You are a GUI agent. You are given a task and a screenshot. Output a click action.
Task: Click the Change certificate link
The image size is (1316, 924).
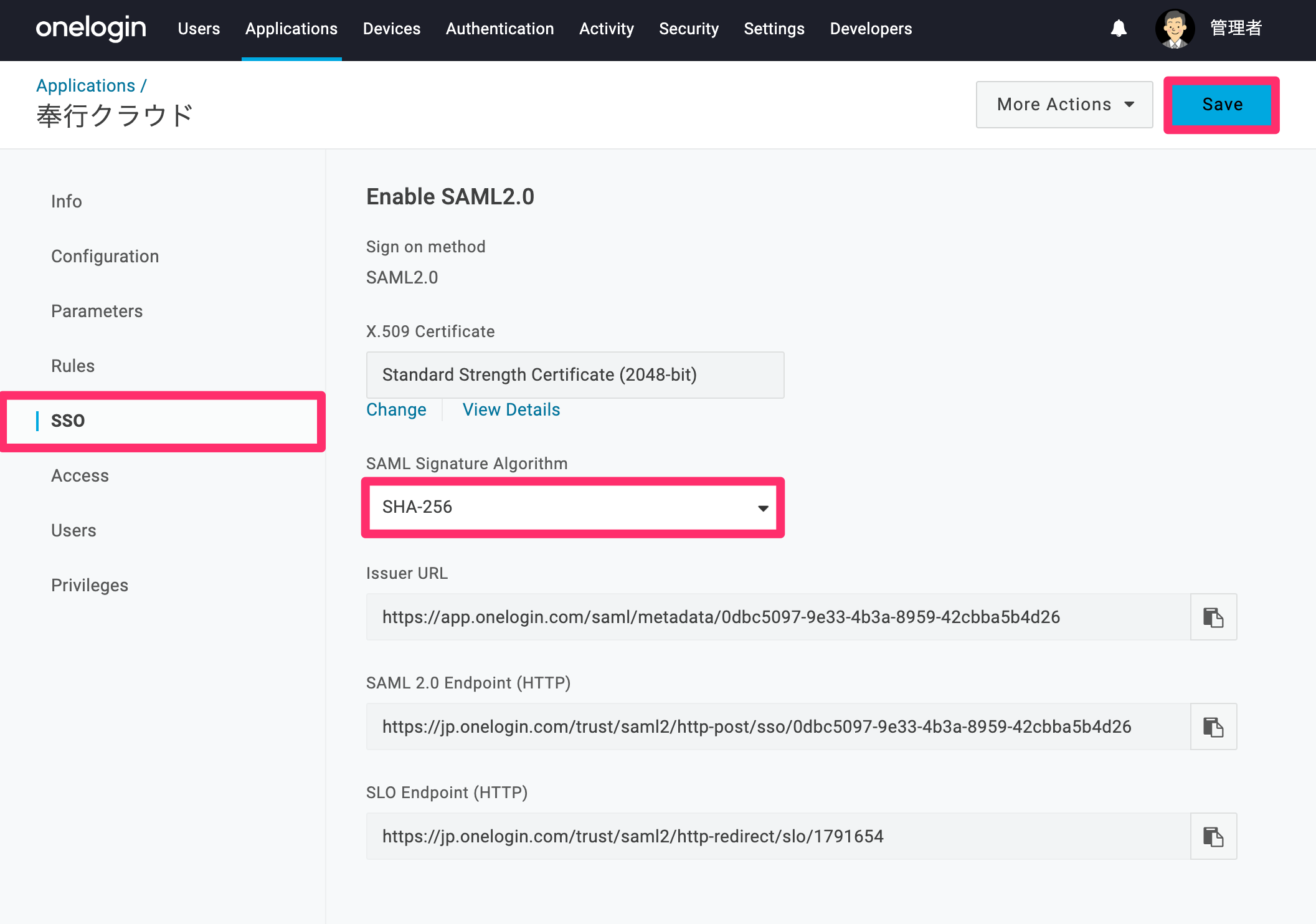point(396,409)
